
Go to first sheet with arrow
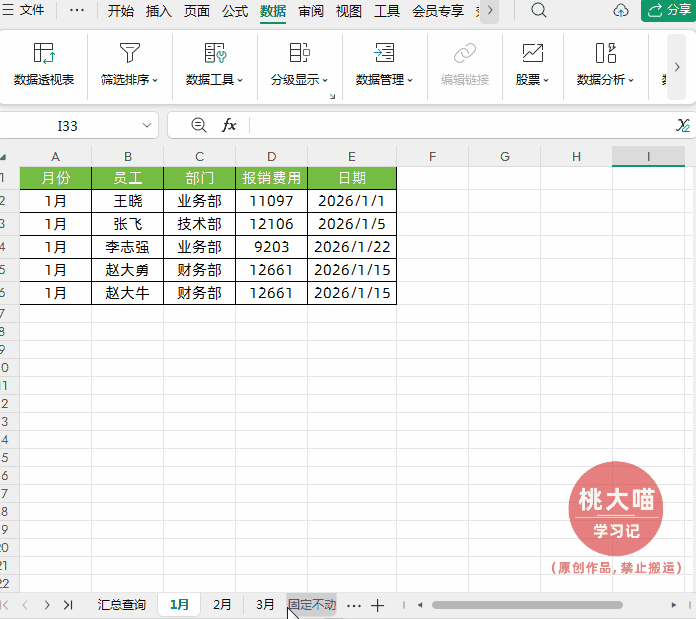tap(5, 605)
